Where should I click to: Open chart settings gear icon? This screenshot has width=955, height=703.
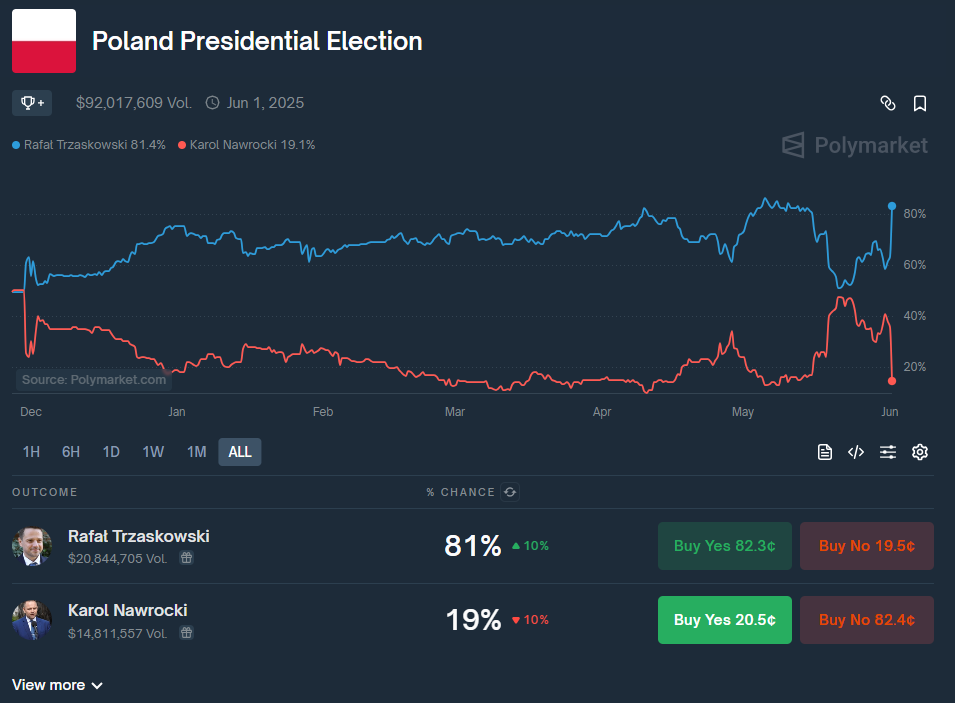pos(920,452)
